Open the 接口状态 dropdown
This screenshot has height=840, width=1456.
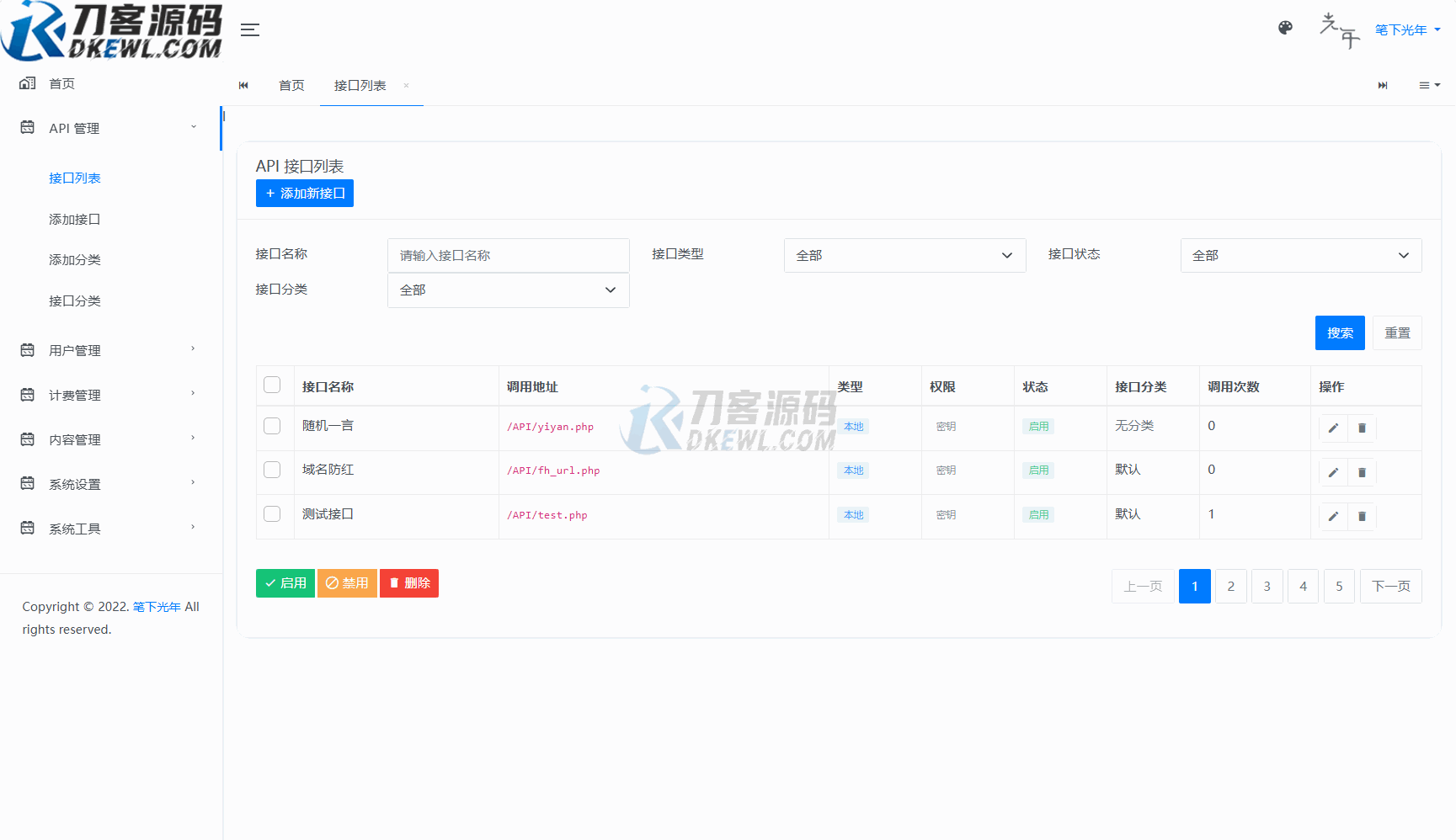1300,256
